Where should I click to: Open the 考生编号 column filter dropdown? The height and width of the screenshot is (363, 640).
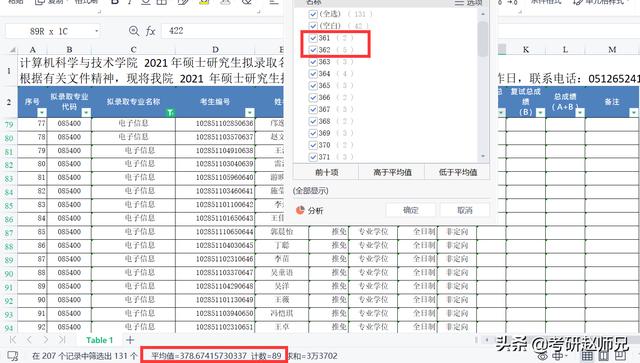pyautogui.click(x=250, y=113)
